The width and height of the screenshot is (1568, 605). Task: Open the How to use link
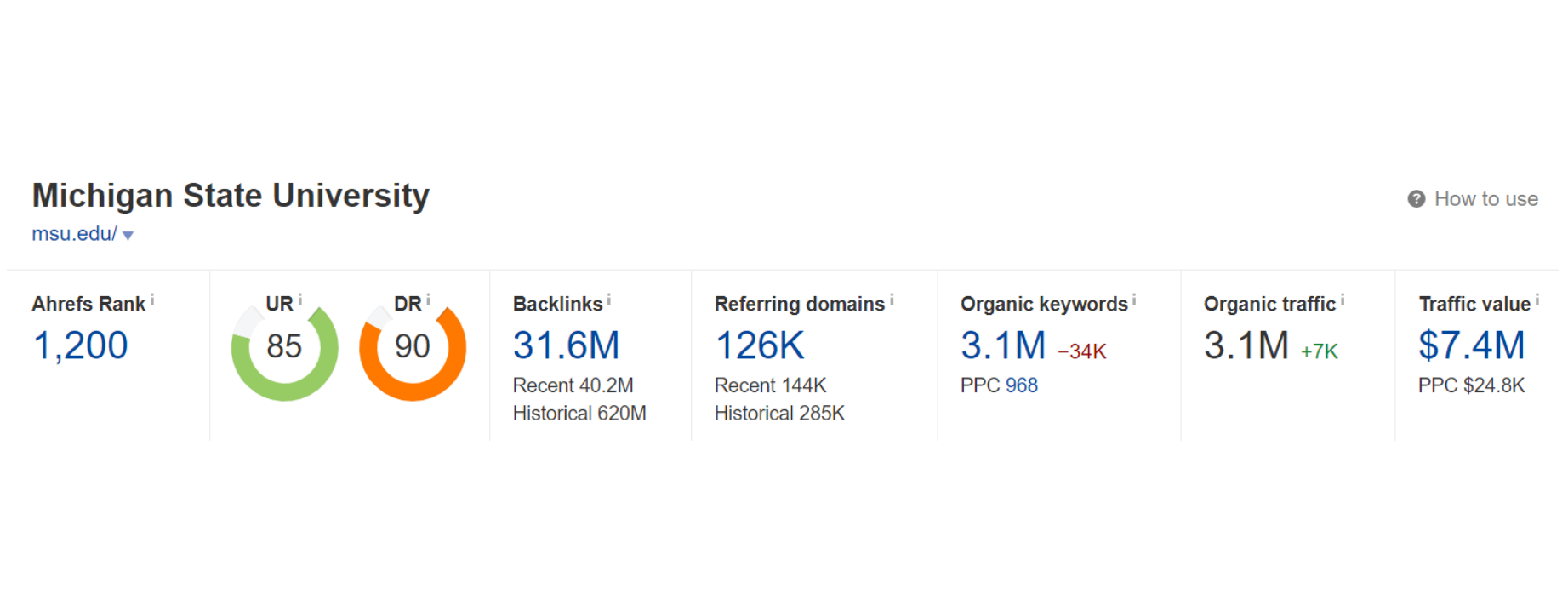coord(1485,199)
